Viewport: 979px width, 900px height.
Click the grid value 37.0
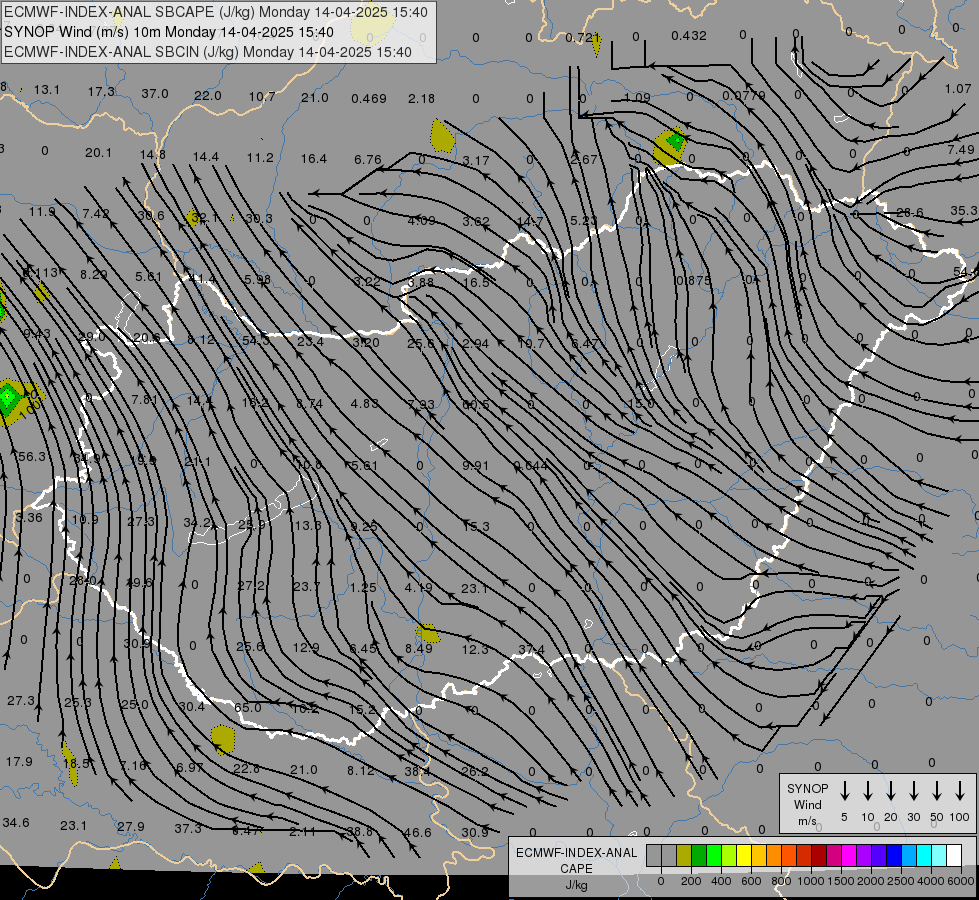click(x=154, y=93)
